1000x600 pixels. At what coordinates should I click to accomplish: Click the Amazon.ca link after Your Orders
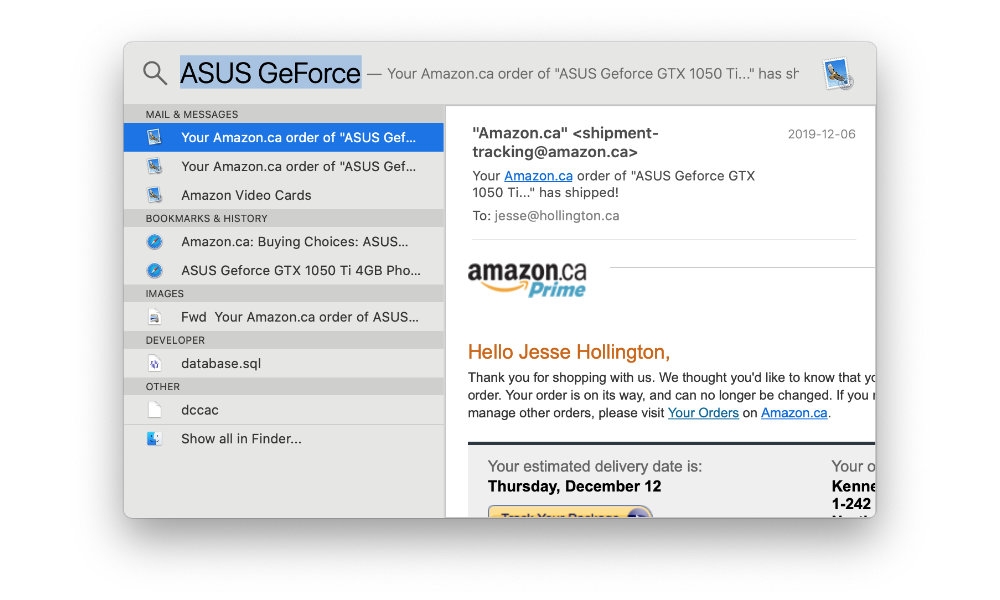(x=794, y=413)
